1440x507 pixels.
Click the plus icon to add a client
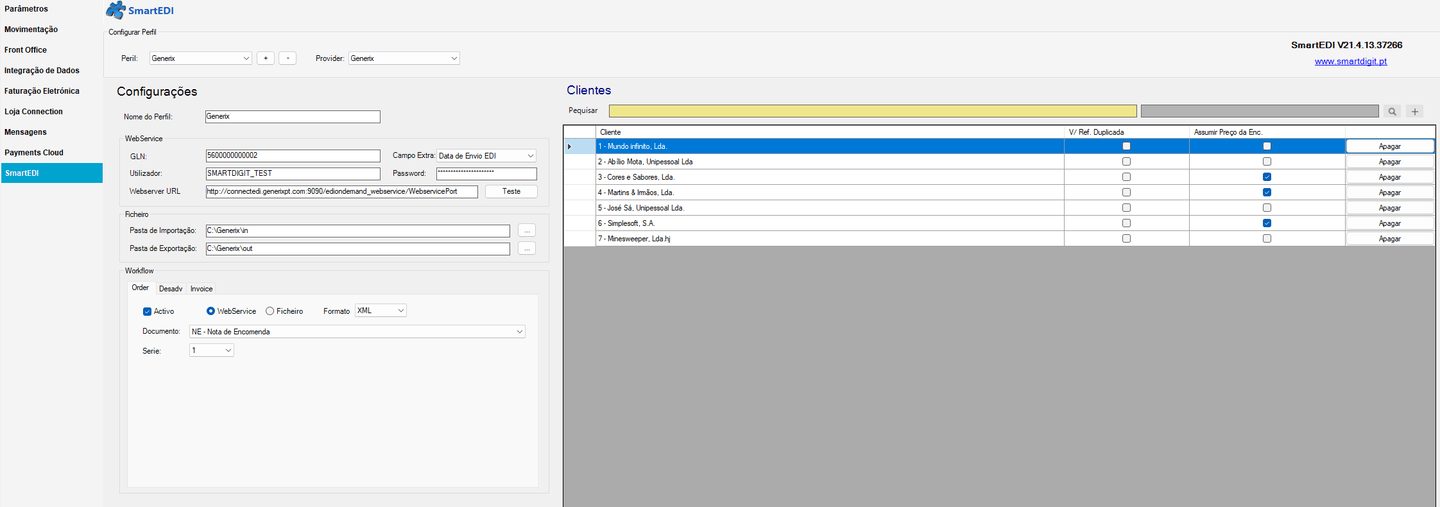(1415, 111)
